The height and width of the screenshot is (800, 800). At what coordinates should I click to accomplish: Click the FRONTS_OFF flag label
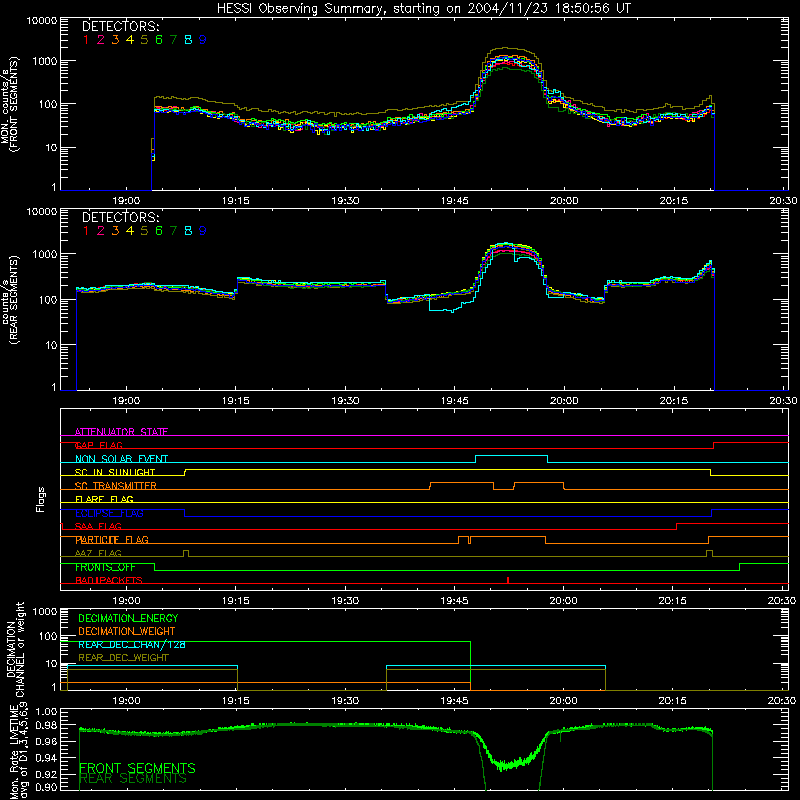(x=105, y=567)
